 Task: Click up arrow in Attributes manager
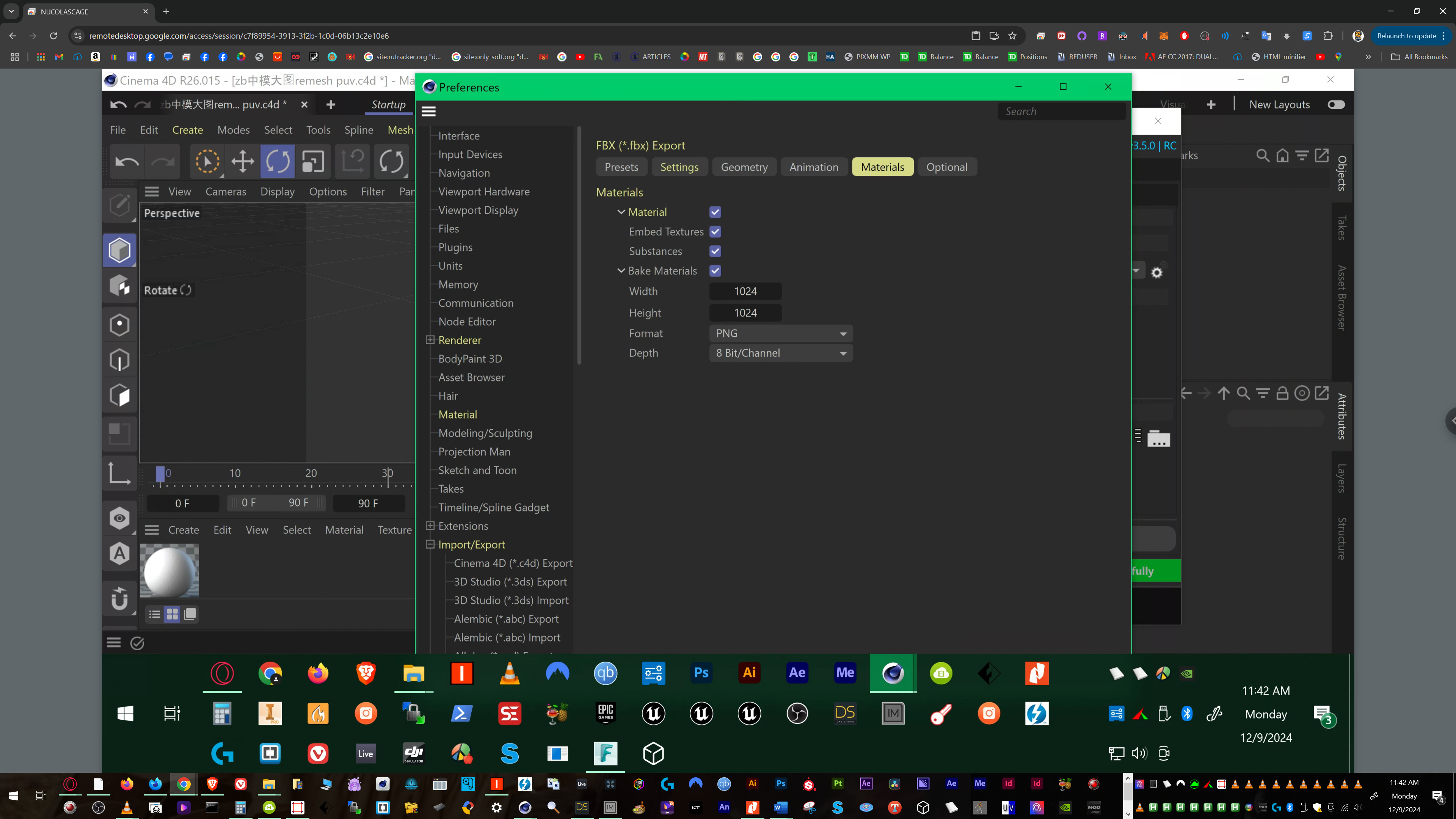[x=1224, y=394]
